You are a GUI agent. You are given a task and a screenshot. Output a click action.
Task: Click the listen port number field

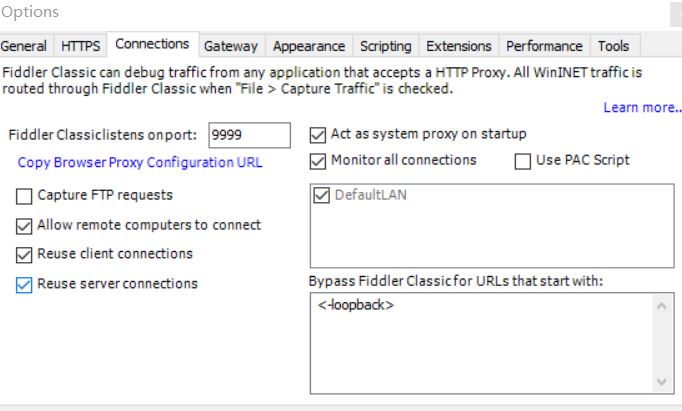click(x=249, y=135)
